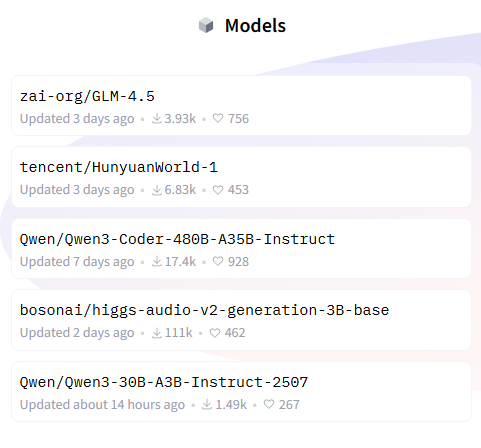Image resolution: width=481 pixels, height=448 pixels.
Task: Open the zai-org/GLM-4.5 model
Action: coord(241,105)
